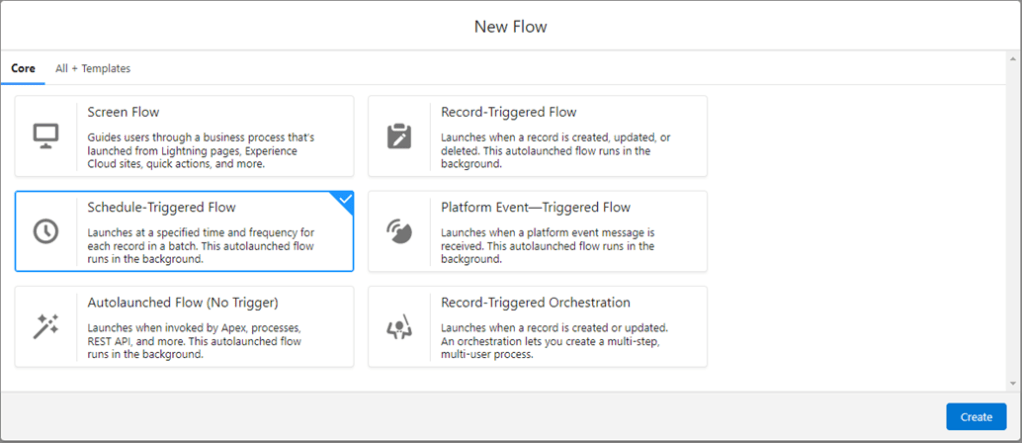The image size is (1022, 443).
Task: Click the scrollbar down arrow
Action: [x=1012, y=383]
